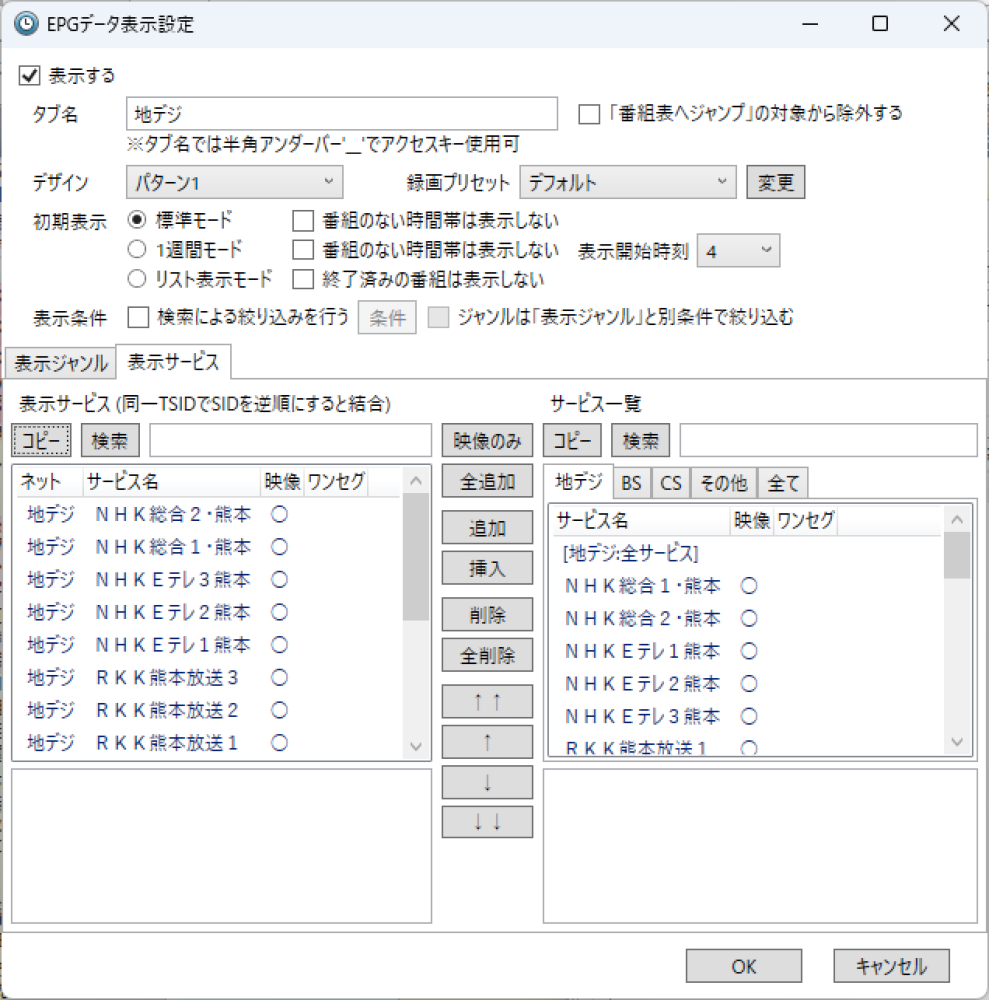989x1000 pixels.
Task: Select ＮＨＫ総合１・熊本 in 表示サービス list
Action: pyautogui.click(x=209, y=547)
